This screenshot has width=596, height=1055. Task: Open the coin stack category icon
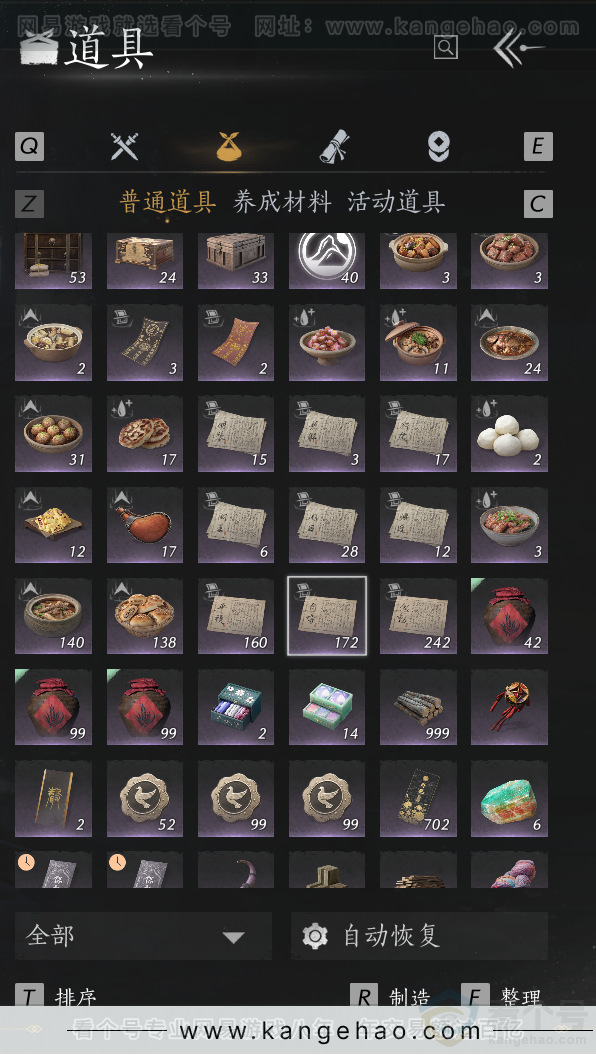(439, 146)
